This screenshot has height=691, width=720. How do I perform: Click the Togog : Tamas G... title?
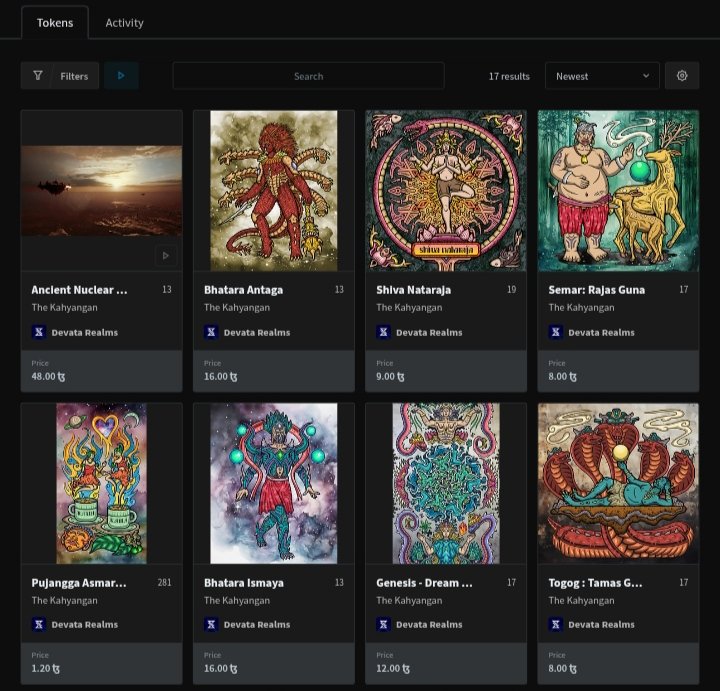coord(596,583)
